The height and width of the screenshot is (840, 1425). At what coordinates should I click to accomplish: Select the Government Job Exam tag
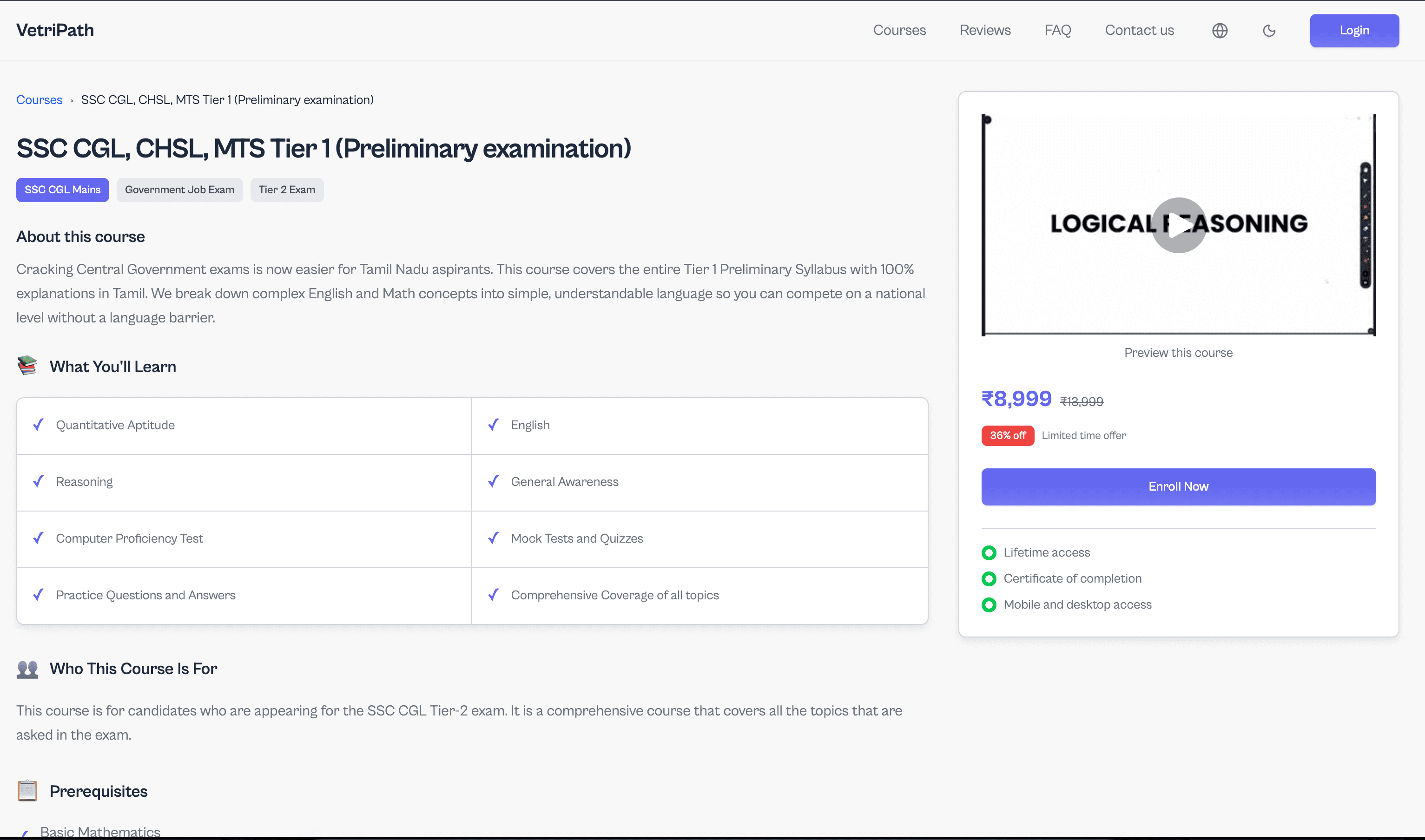(179, 190)
